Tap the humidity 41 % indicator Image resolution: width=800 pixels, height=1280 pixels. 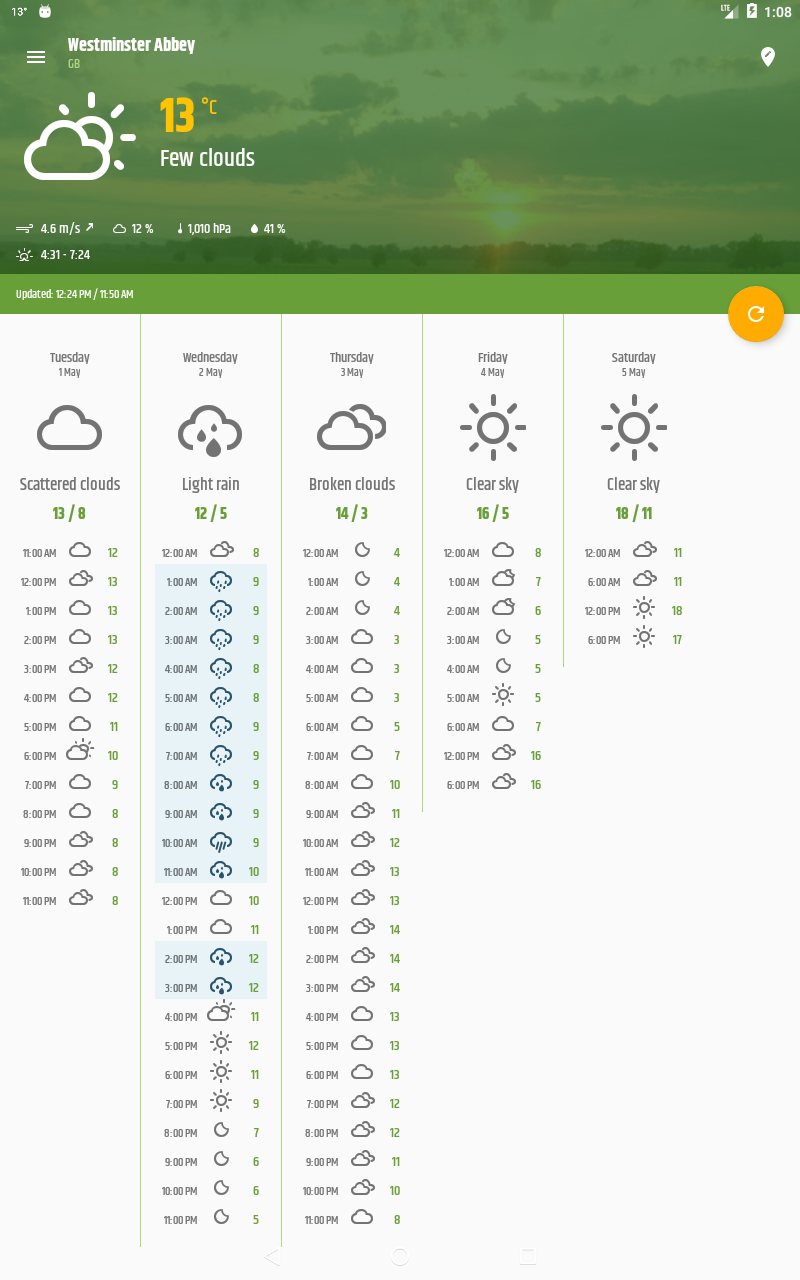tap(267, 229)
